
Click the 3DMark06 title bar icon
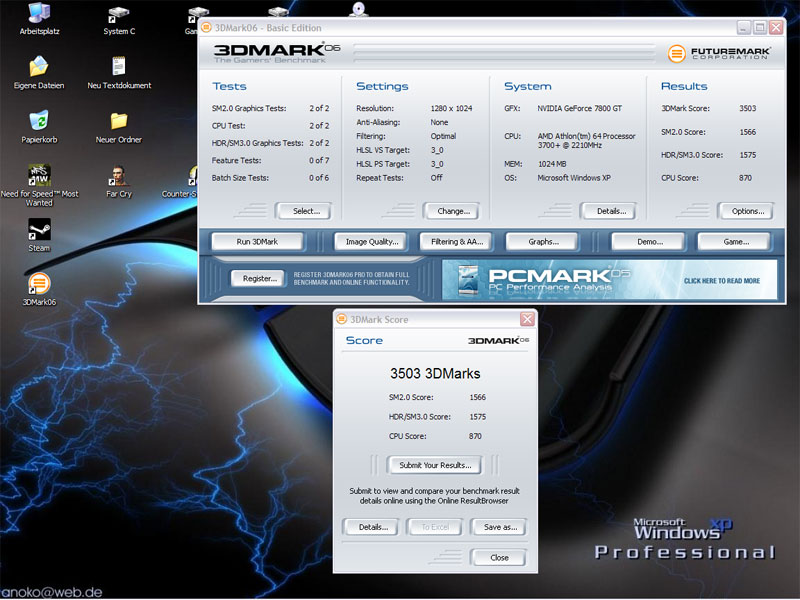click(x=206, y=28)
